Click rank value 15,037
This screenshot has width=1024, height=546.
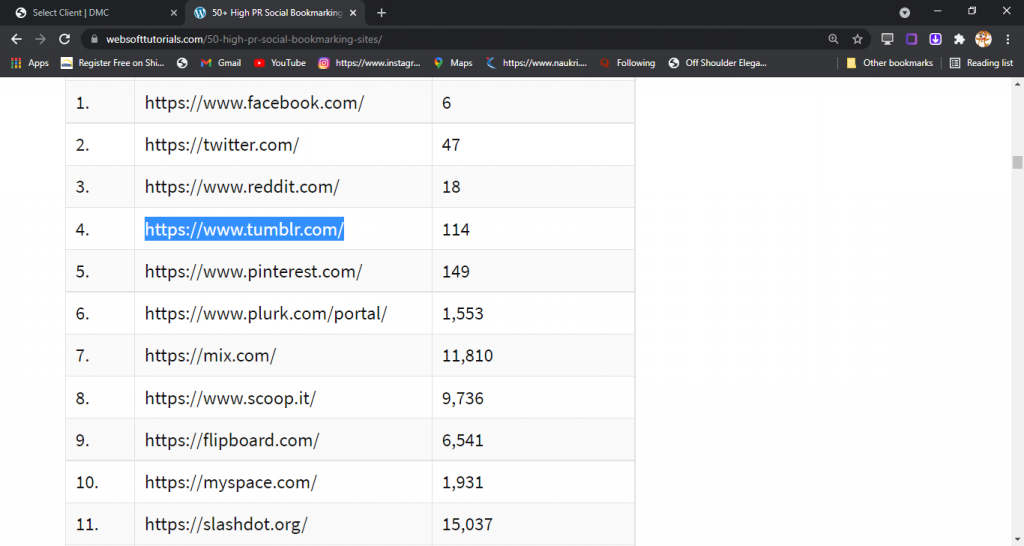tap(468, 524)
